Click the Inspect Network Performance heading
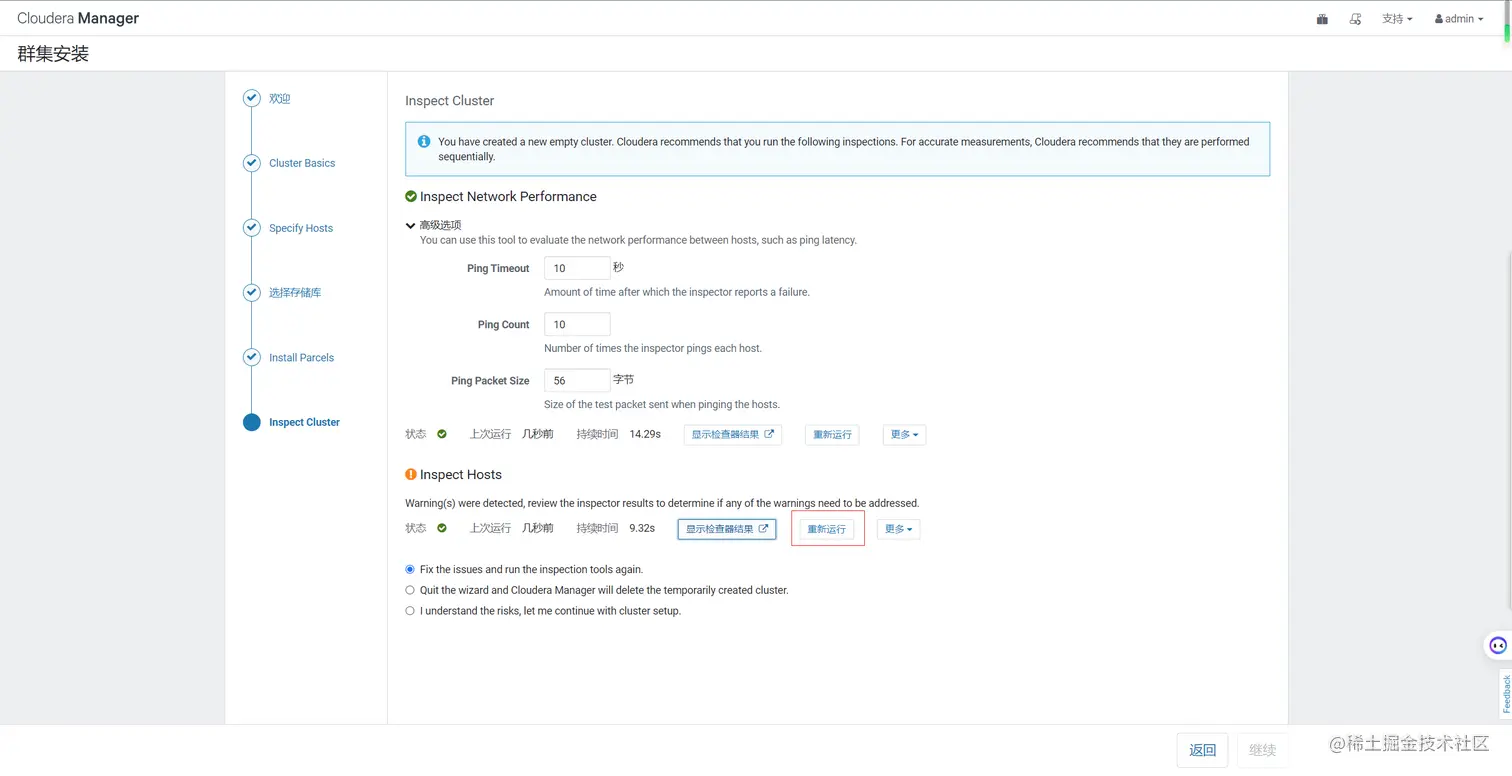The width and height of the screenshot is (1512, 776). (508, 197)
